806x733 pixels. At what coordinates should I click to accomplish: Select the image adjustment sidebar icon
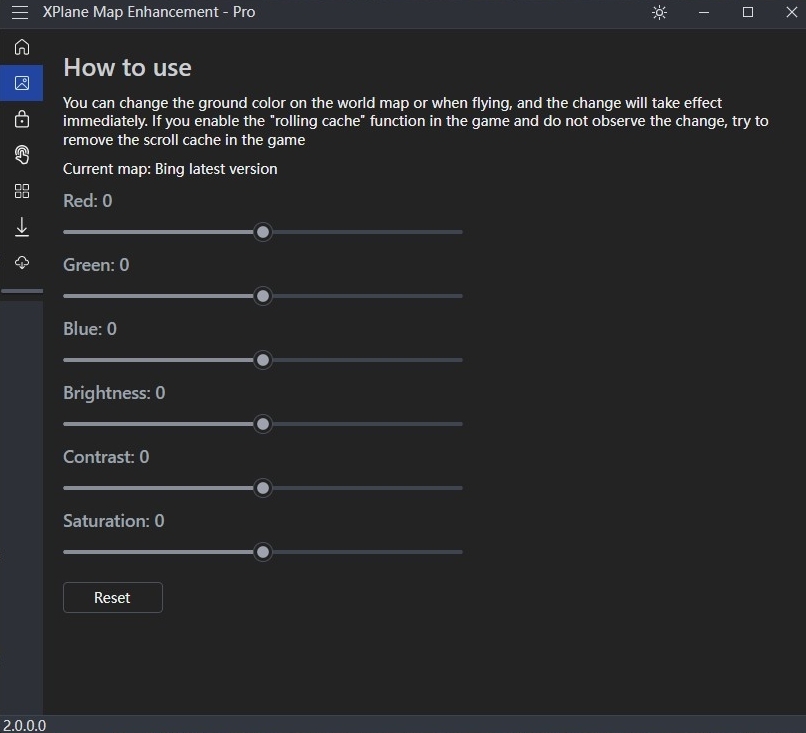[22, 83]
